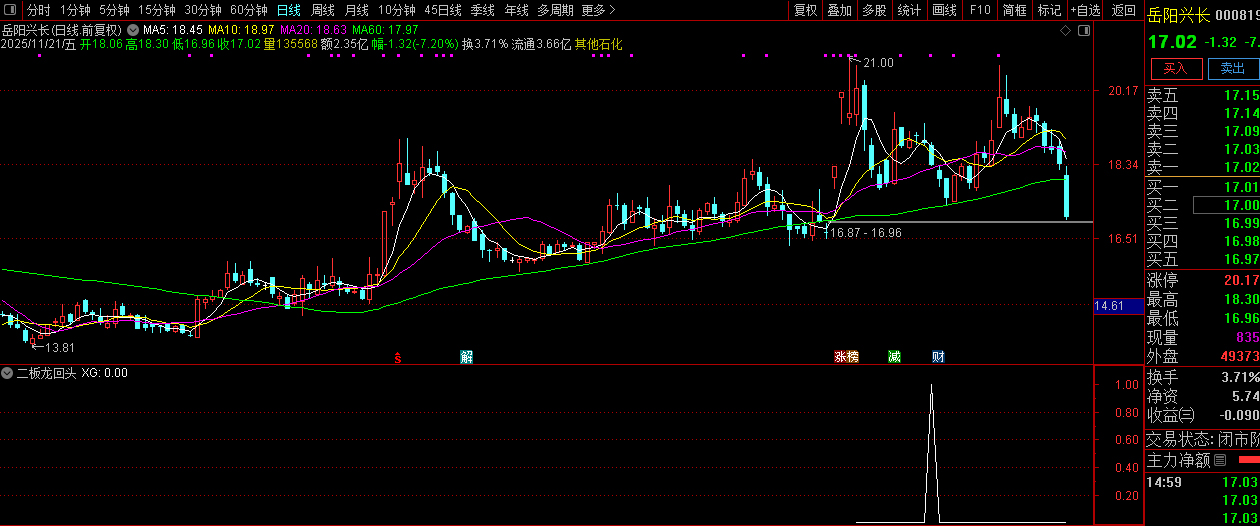Switch to 月线 monthly chart
1260x526 pixels.
[x=357, y=10]
